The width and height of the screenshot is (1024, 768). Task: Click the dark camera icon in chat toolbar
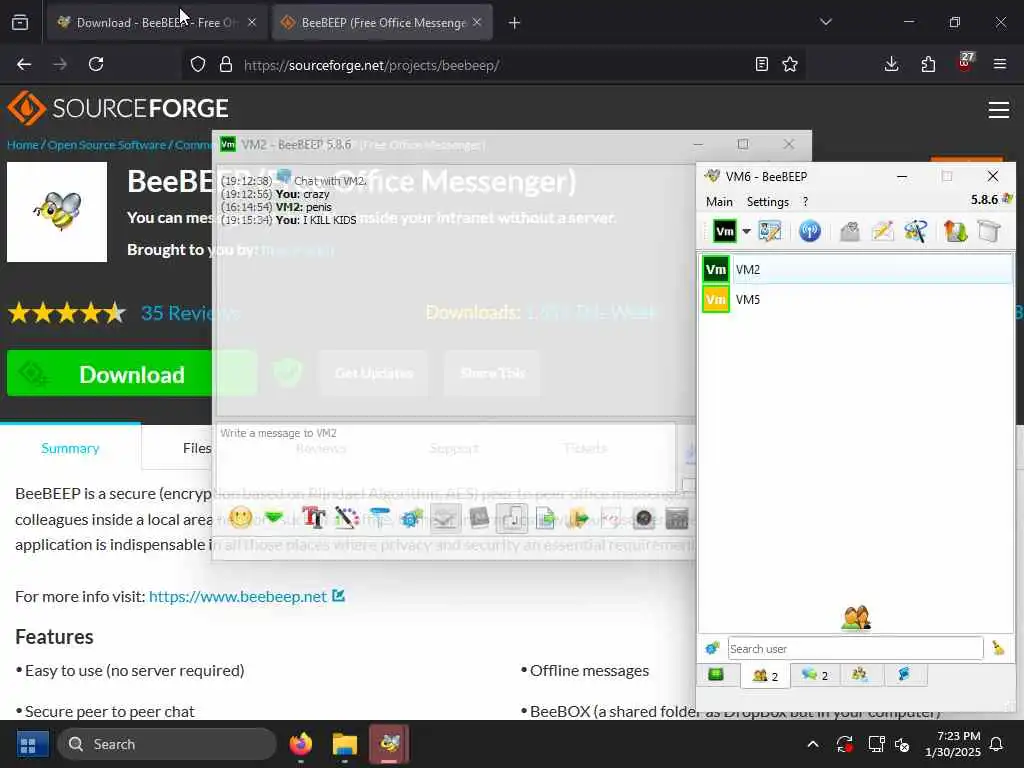(x=644, y=519)
